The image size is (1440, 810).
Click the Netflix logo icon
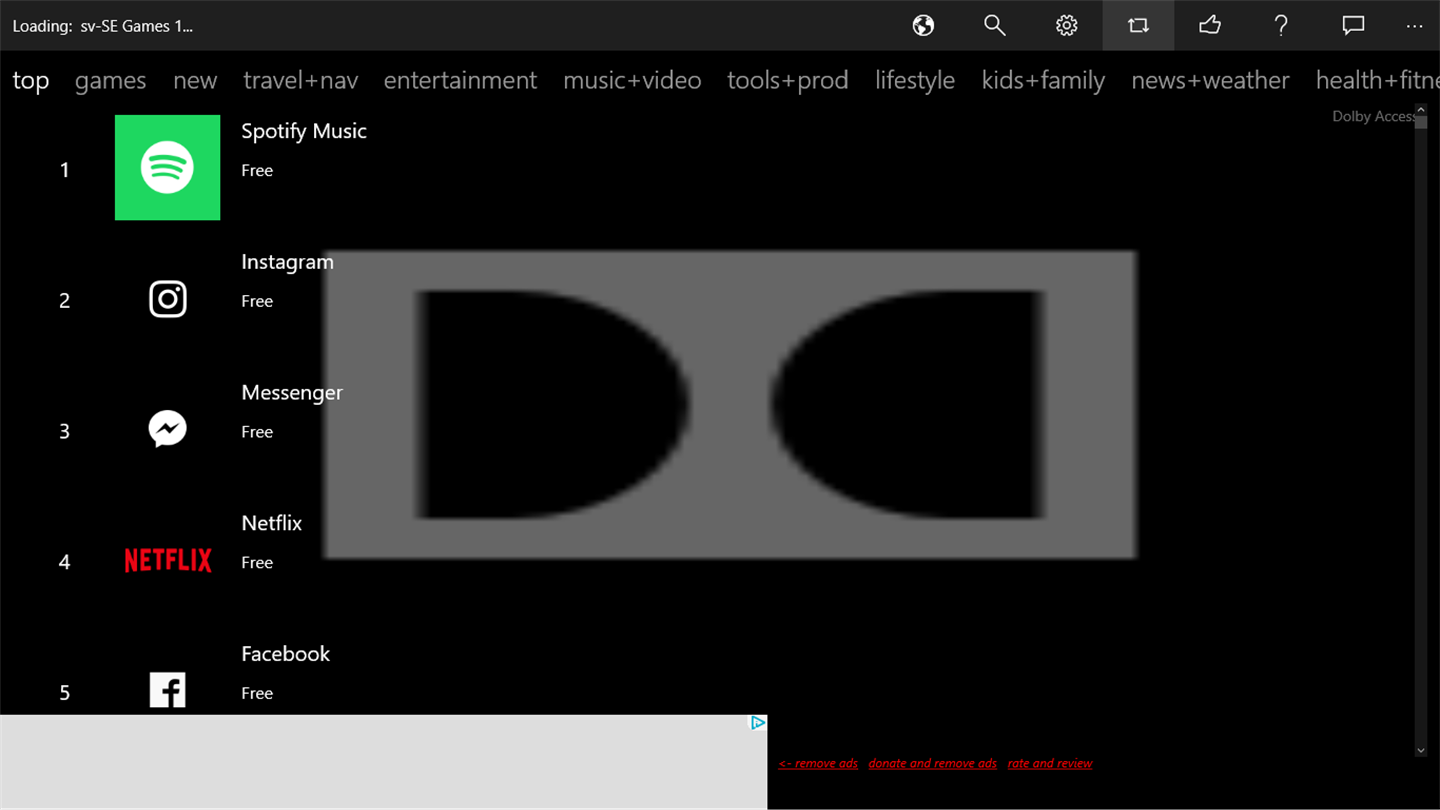(x=167, y=560)
